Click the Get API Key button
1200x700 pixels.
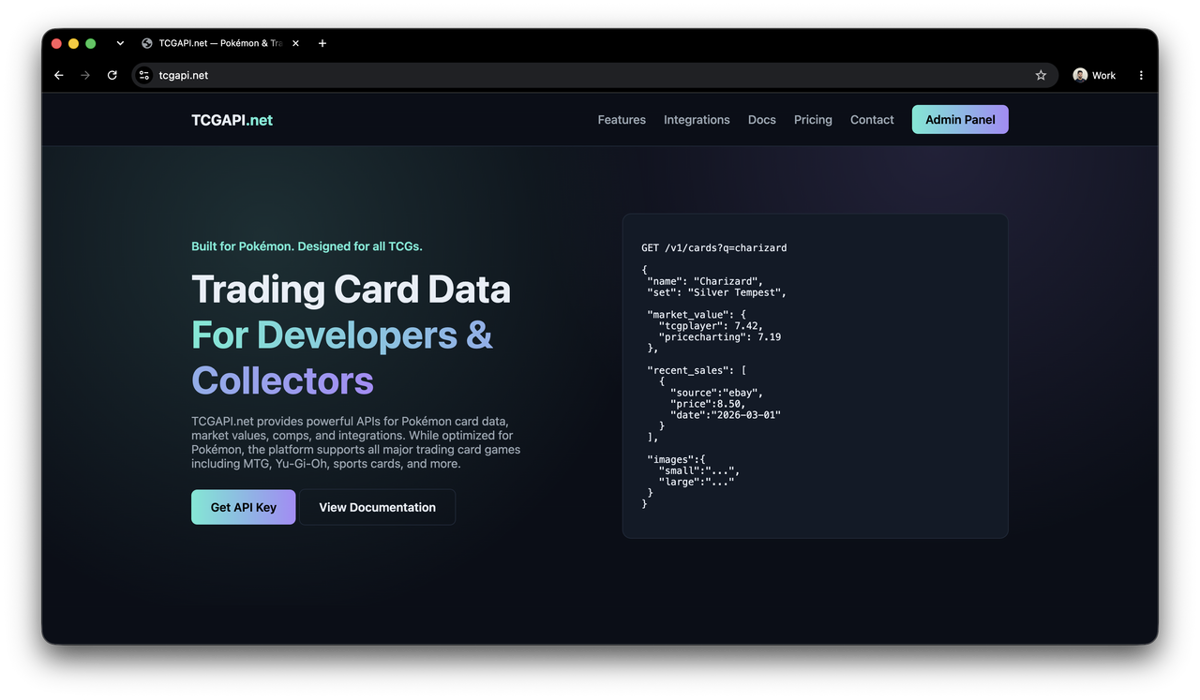pyautogui.click(x=243, y=507)
